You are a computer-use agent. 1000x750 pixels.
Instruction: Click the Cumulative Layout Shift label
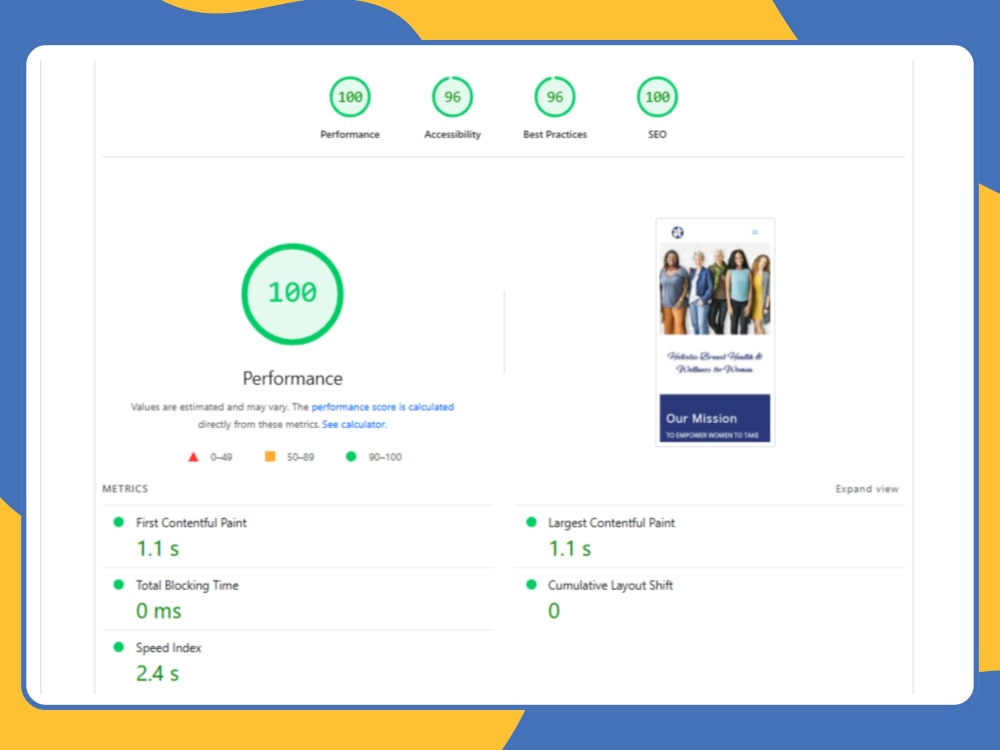pyautogui.click(x=610, y=585)
